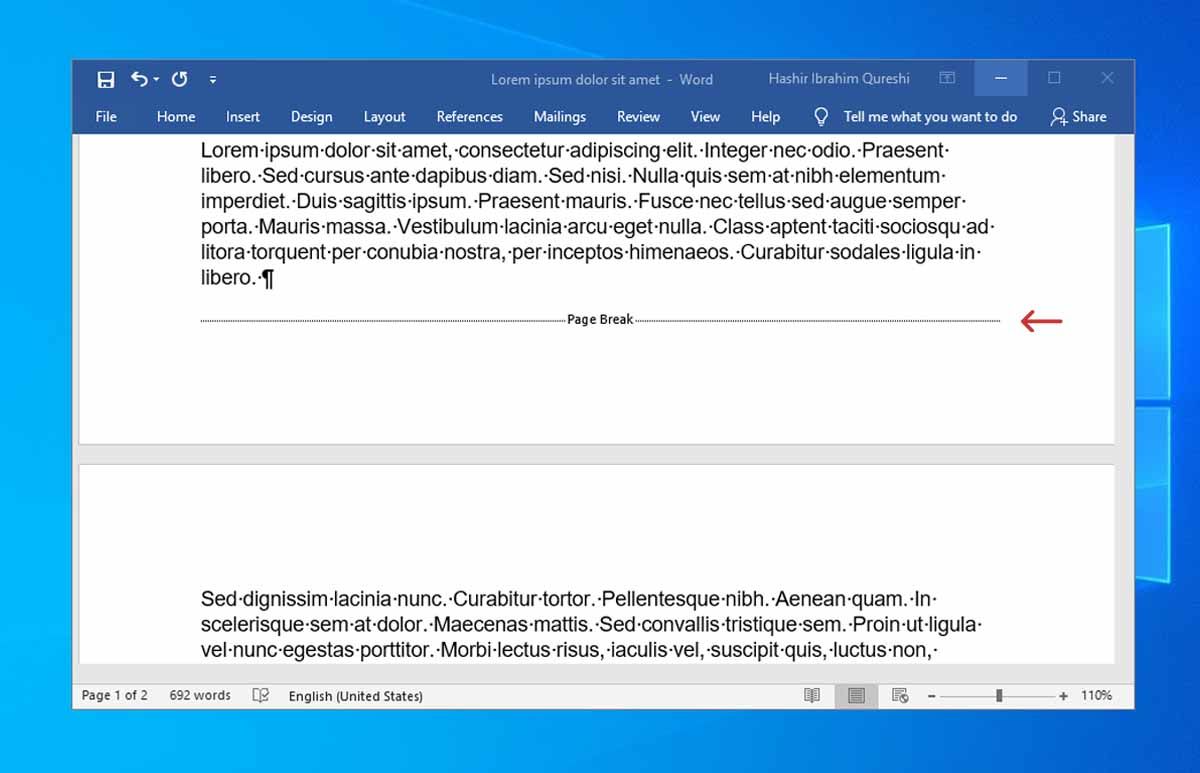Switch to Read Mode view
The height and width of the screenshot is (773, 1200).
[811, 695]
